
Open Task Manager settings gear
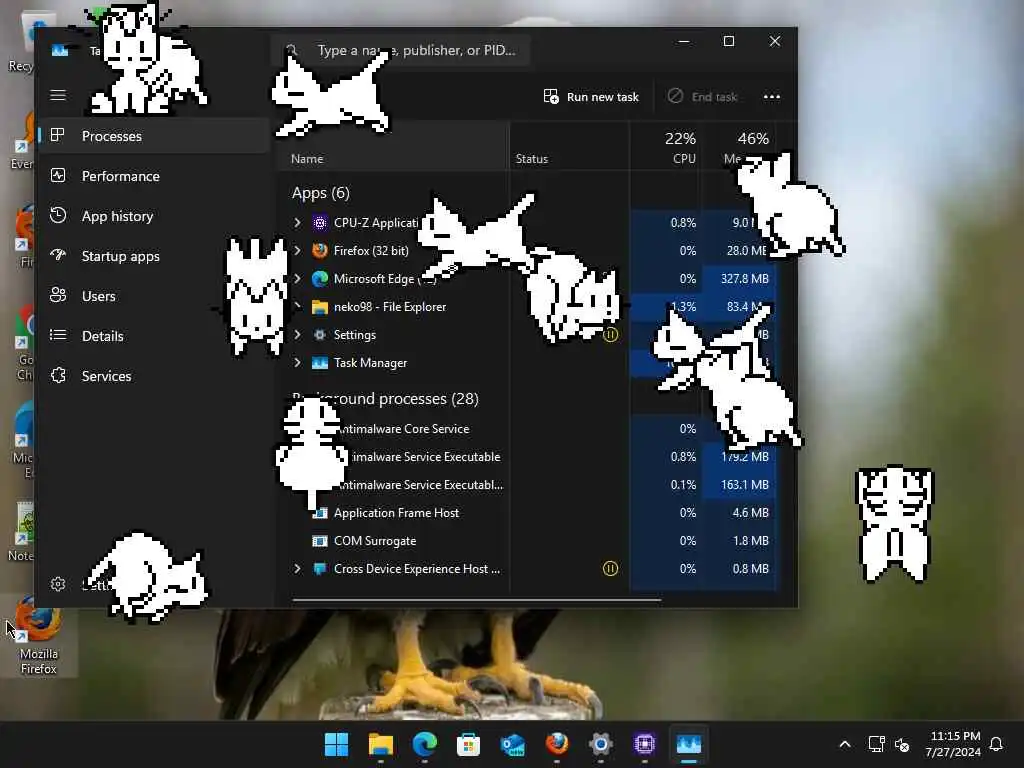pos(57,584)
